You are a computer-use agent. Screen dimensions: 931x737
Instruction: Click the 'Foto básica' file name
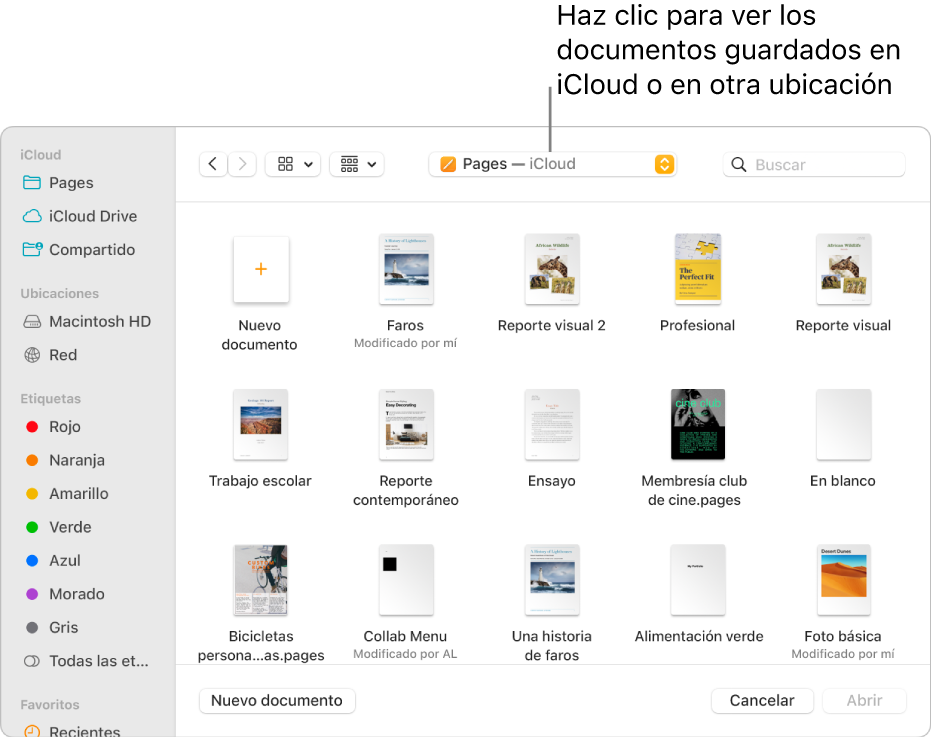(843, 636)
